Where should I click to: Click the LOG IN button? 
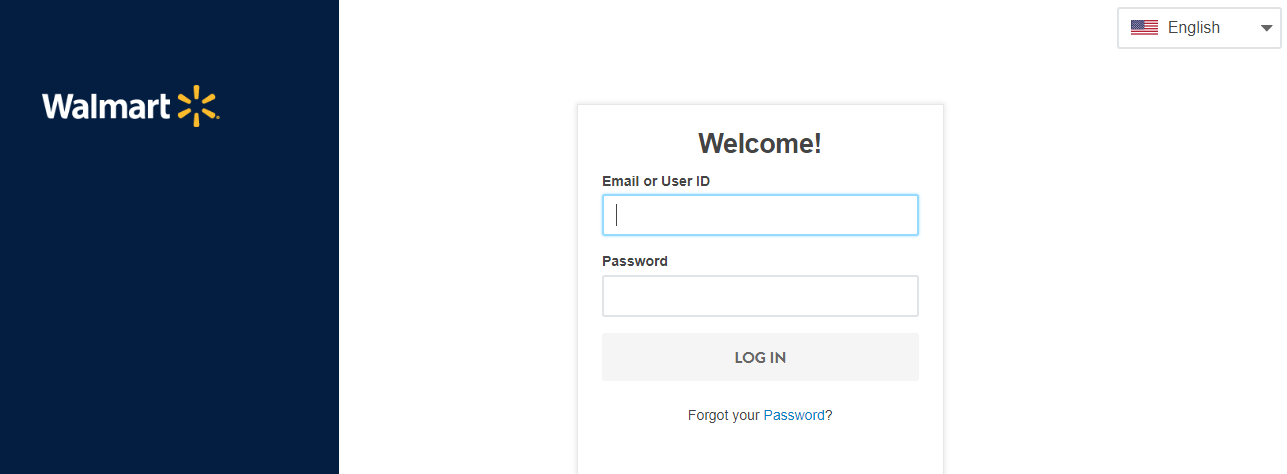pyautogui.click(x=760, y=357)
